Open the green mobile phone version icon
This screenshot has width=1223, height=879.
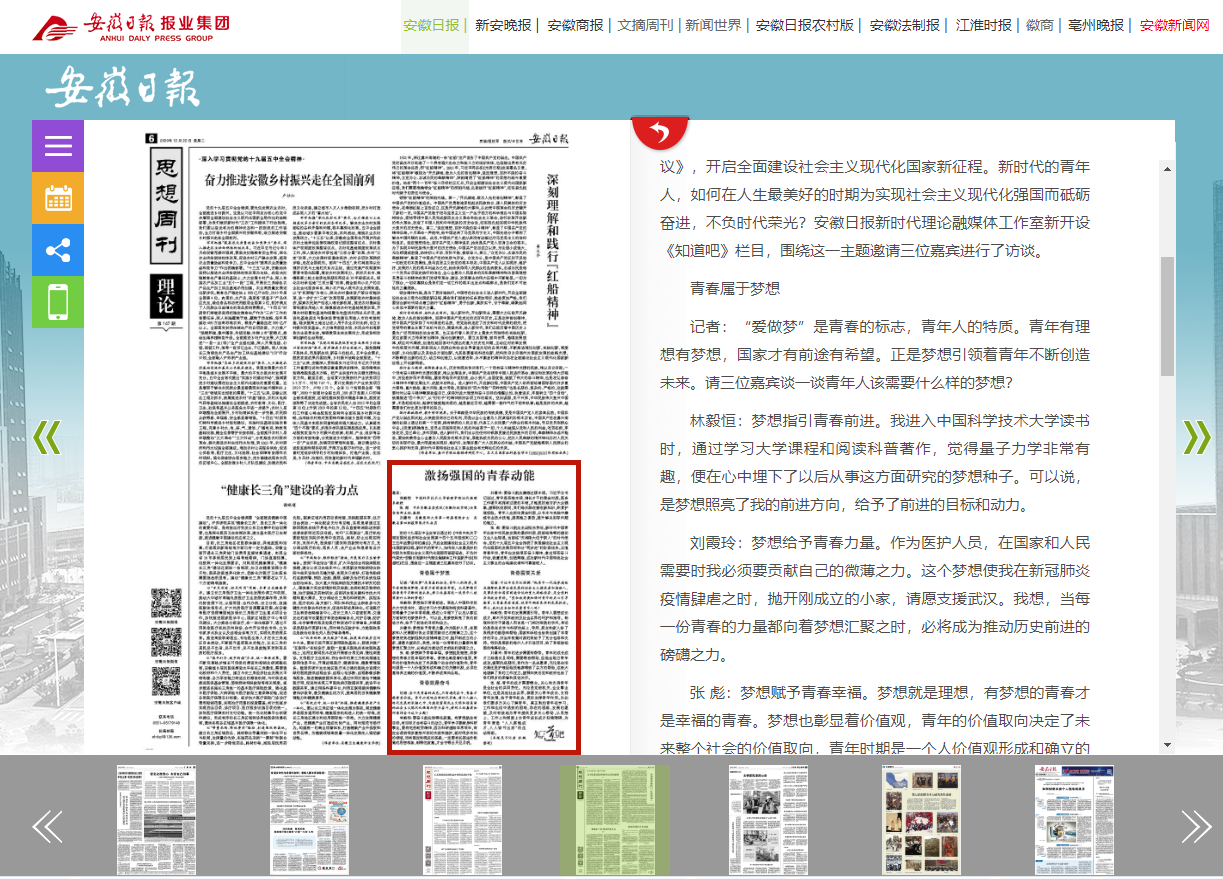pyautogui.click(x=58, y=302)
